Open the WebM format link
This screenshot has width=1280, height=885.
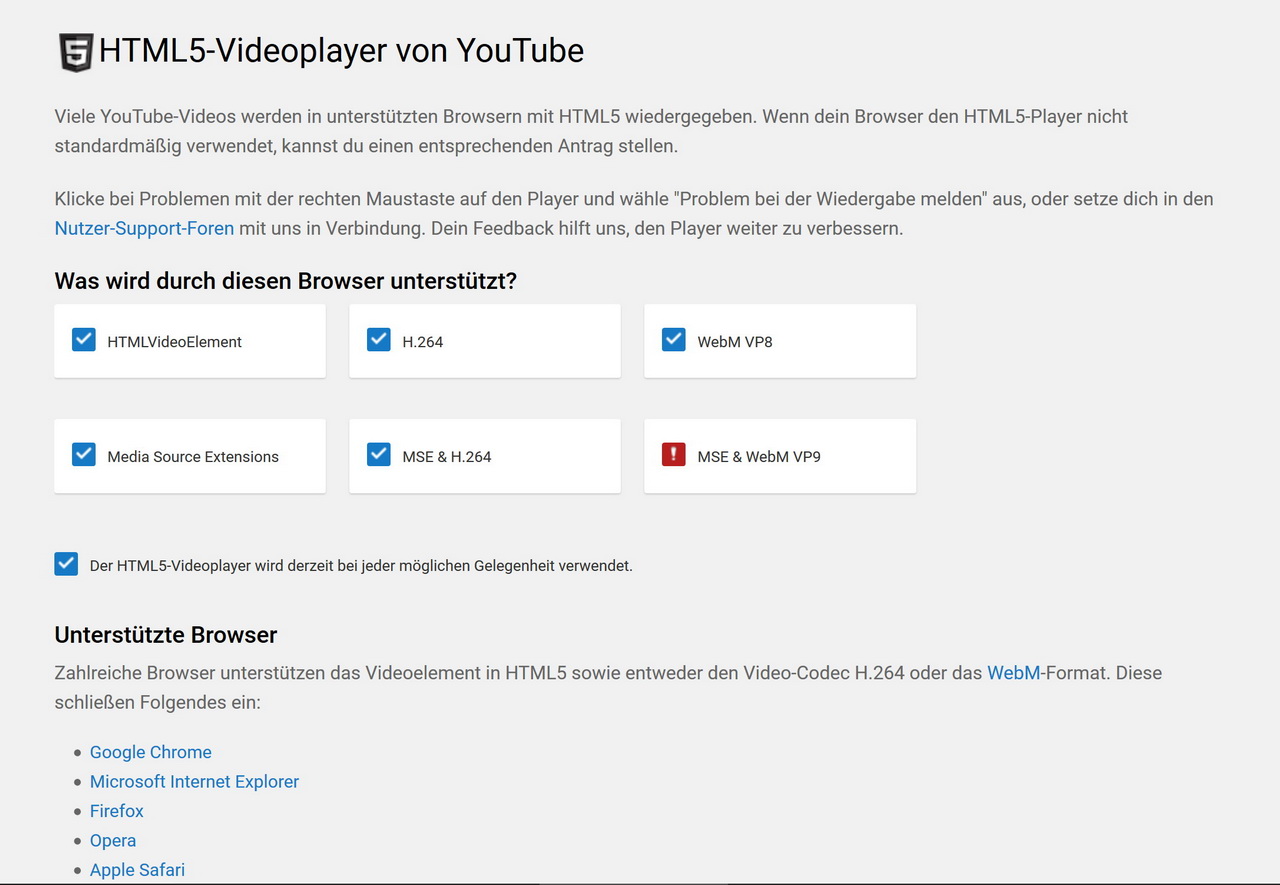(1014, 673)
